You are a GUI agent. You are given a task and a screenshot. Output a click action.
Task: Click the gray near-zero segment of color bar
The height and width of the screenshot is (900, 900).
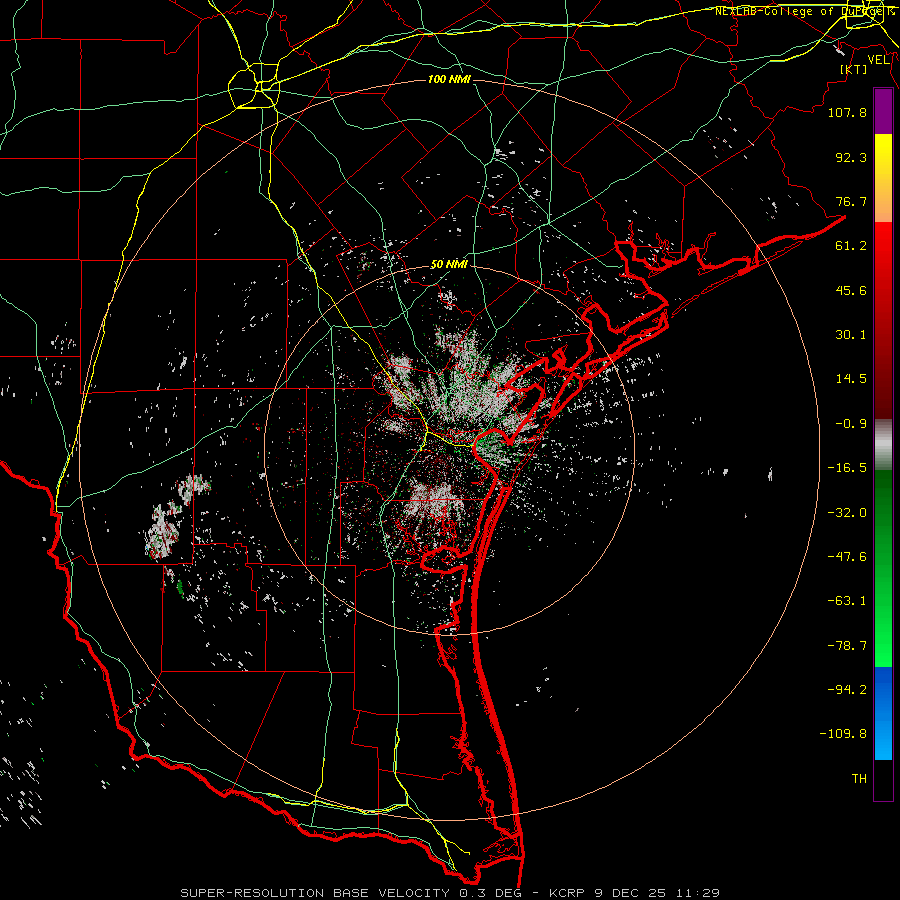pos(883,445)
